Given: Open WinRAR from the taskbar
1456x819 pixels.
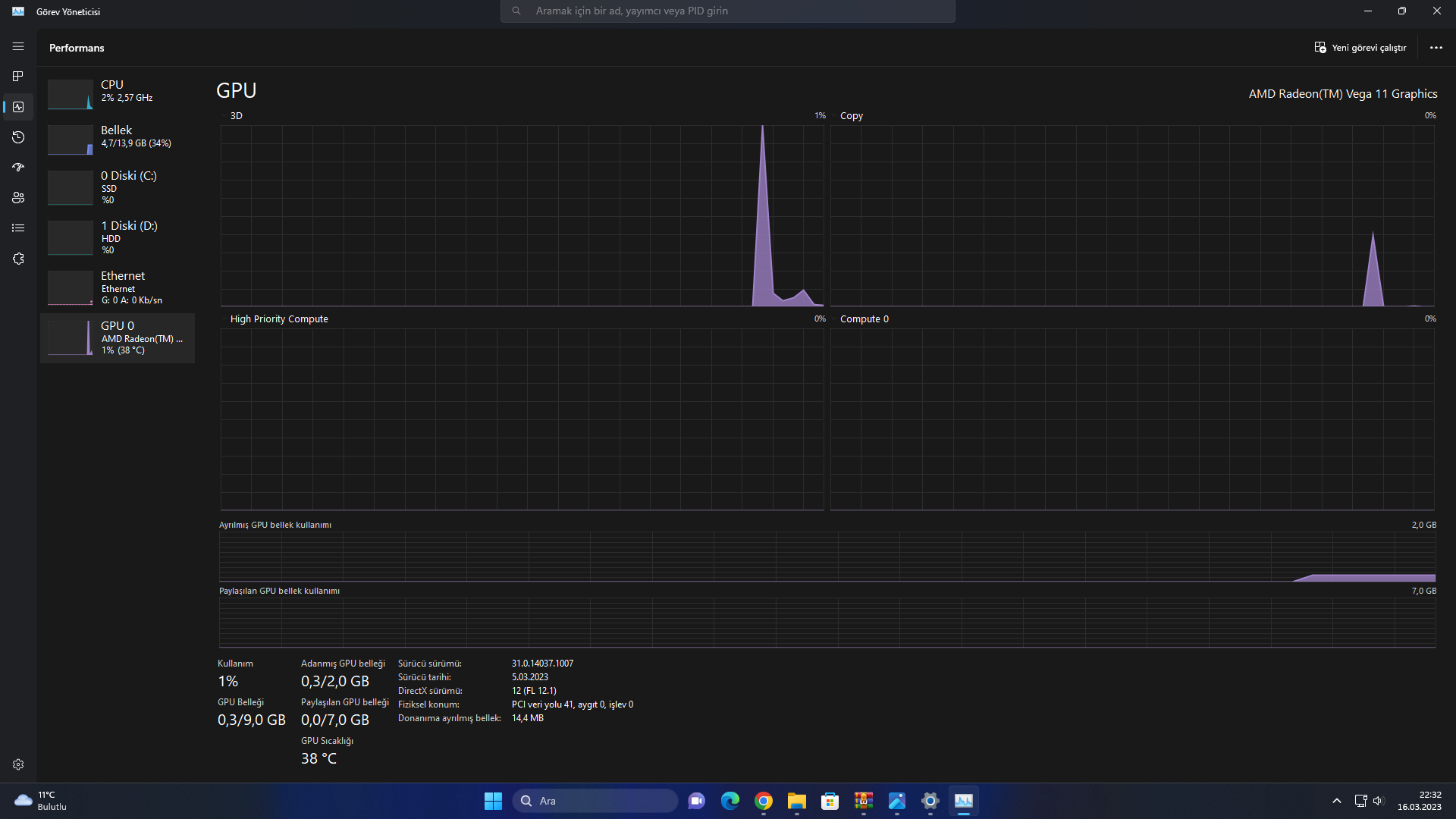Looking at the screenshot, I should coord(864,801).
